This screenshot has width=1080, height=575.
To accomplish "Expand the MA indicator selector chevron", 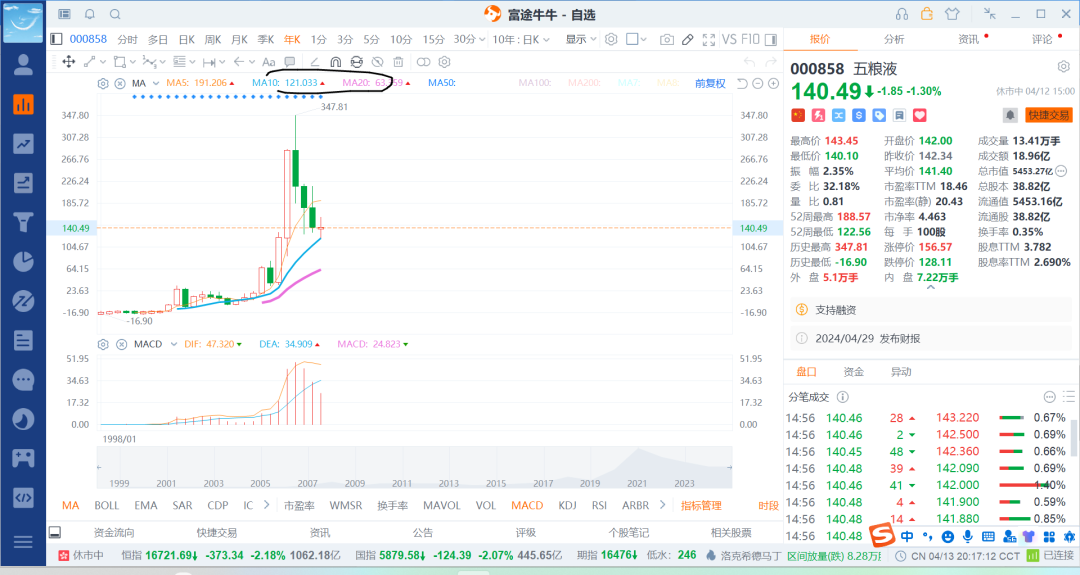I will click(156, 83).
